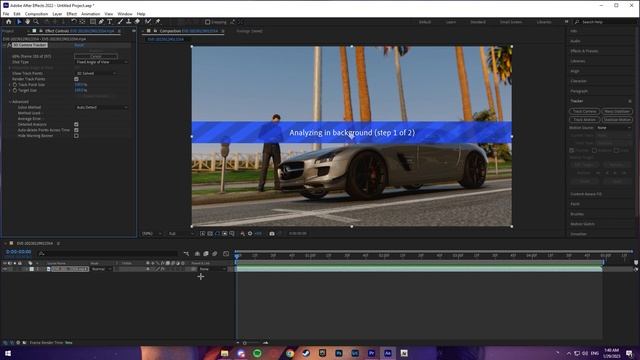The image size is (640, 360).
Task: Open the Show Track Points dropdown
Action: pyautogui.click(x=96, y=73)
